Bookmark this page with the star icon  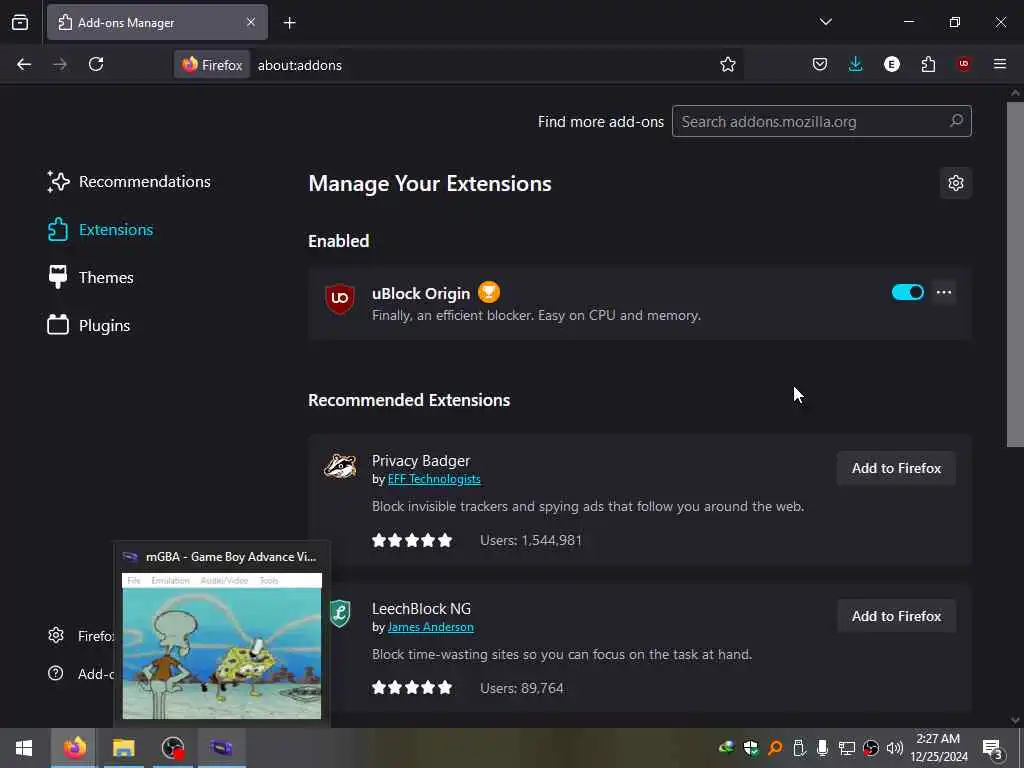728,64
